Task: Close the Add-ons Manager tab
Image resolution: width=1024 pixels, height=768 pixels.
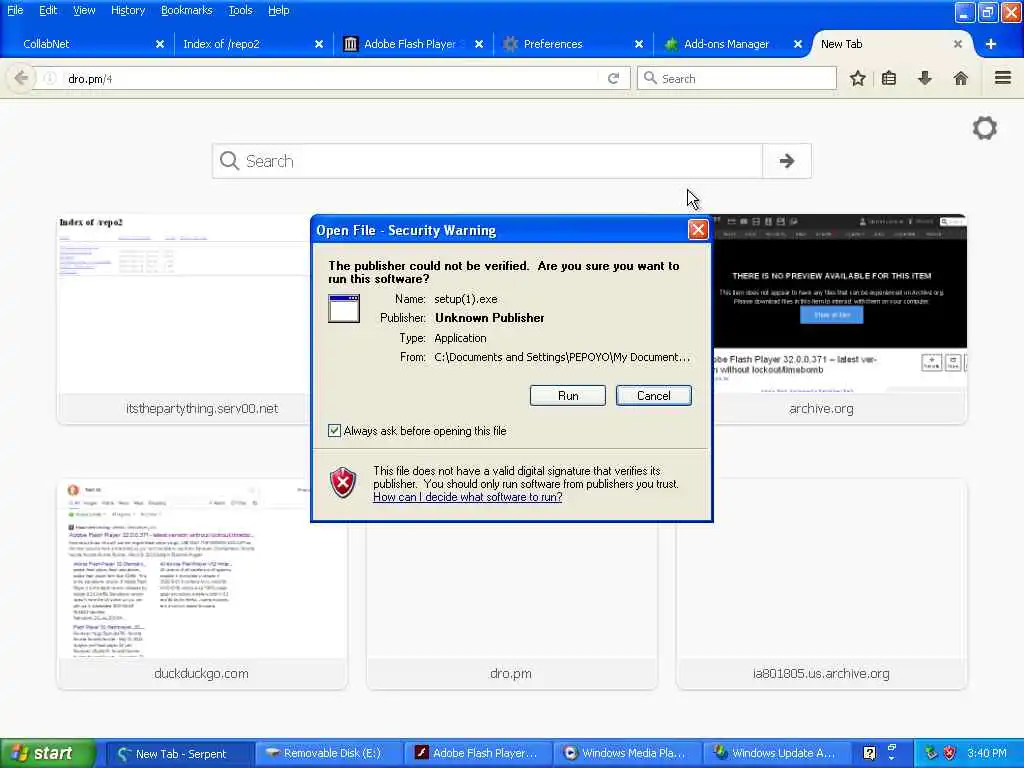Action: [797, 44]
